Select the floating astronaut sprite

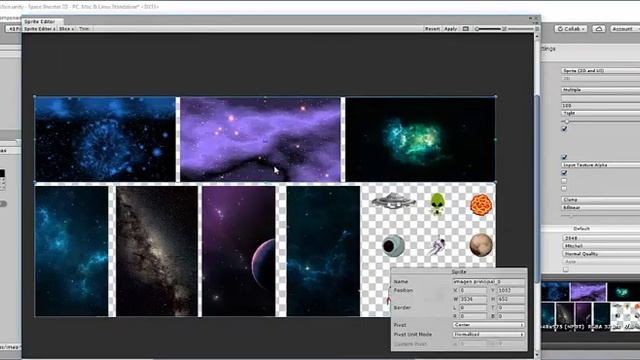[x=436, y=245]
